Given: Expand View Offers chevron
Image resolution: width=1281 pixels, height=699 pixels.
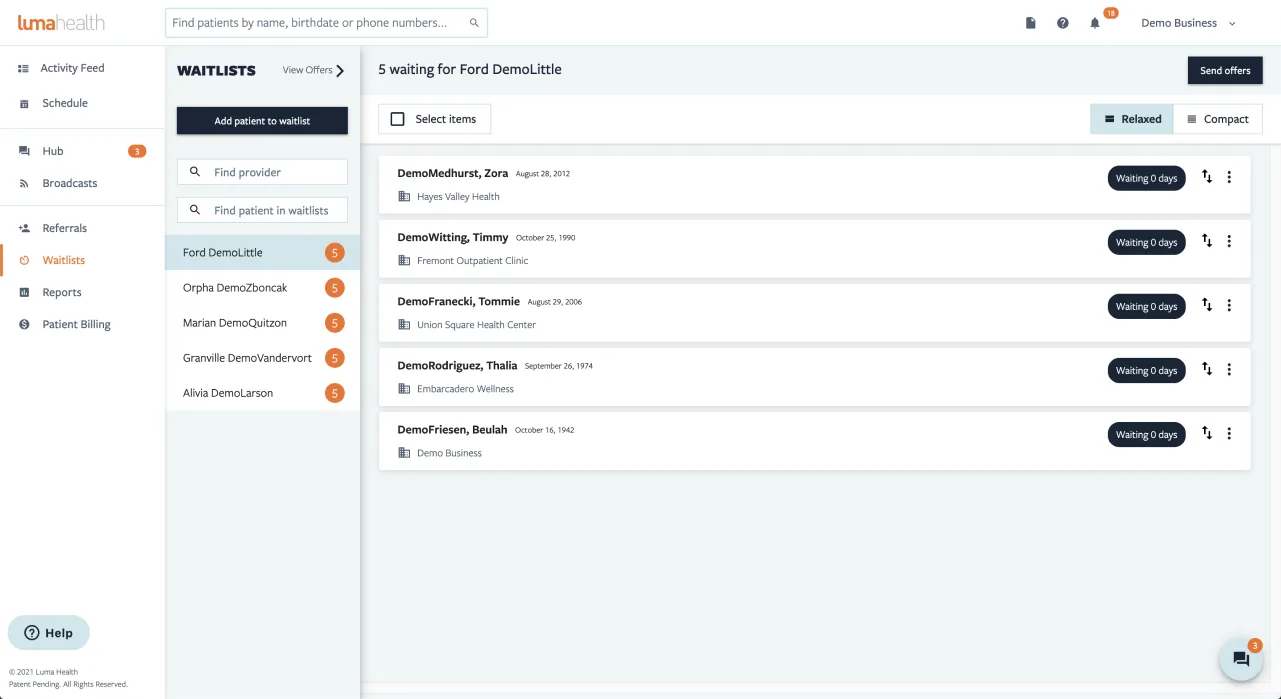Looking at the screenshot, I should pyautogui.click(x=340, y=70).
